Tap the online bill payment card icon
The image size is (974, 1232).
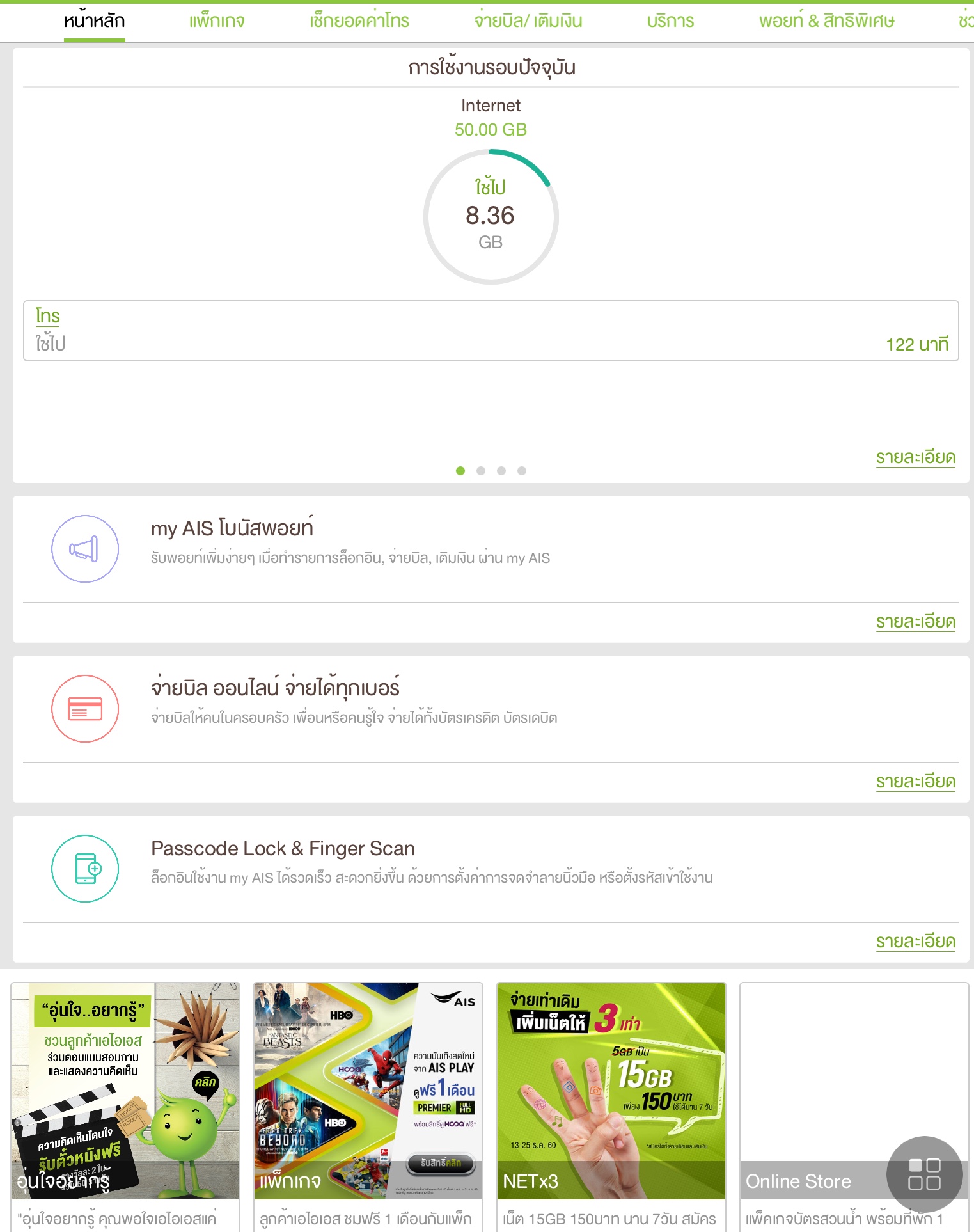pos(85,709)
